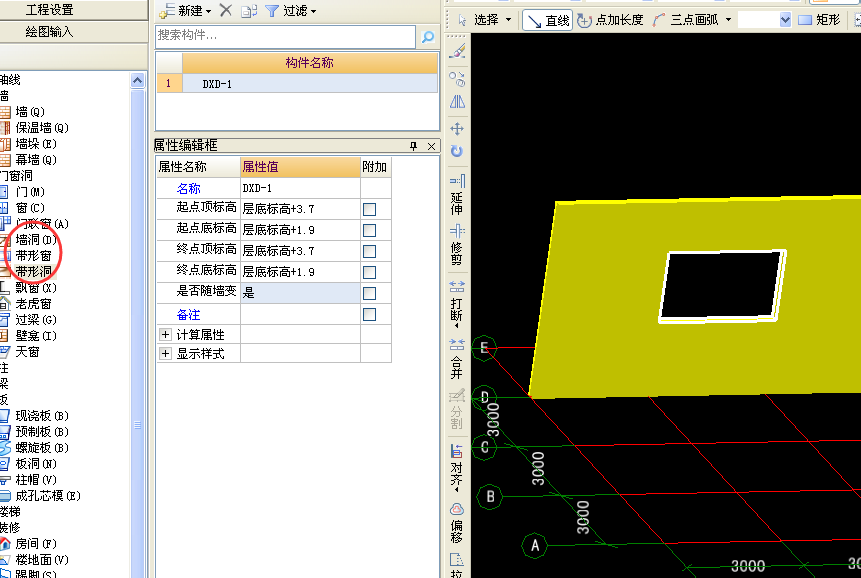Click the 构件名称 column header

pos(310,63)
